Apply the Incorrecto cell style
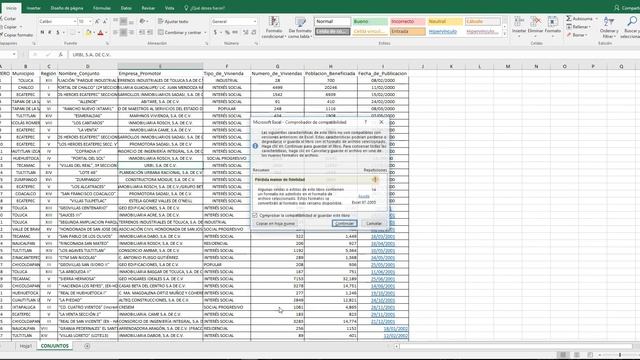Screen dimensions: 640x360 click(407, 22)
